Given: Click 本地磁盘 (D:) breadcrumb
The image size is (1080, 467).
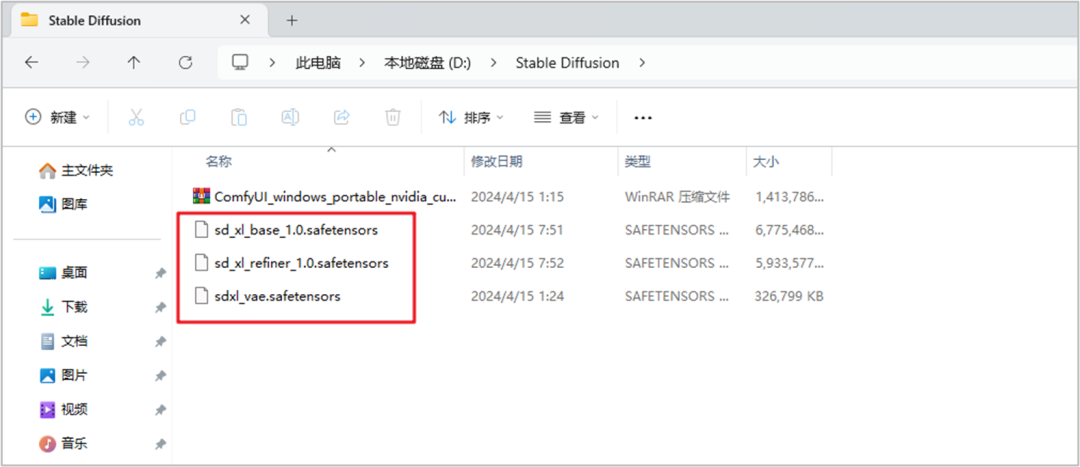Looking at the screenshot, I should (428, 63).
